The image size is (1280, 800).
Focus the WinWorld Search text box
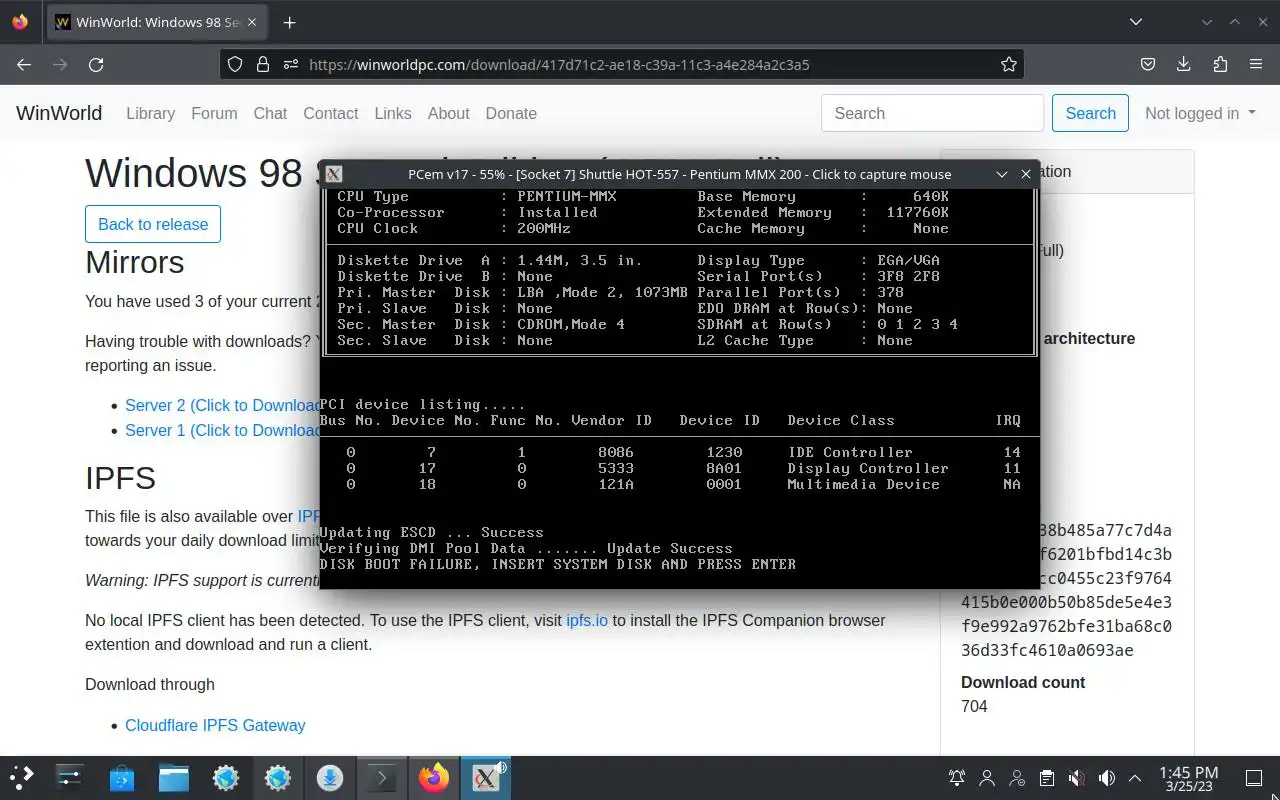932,113
